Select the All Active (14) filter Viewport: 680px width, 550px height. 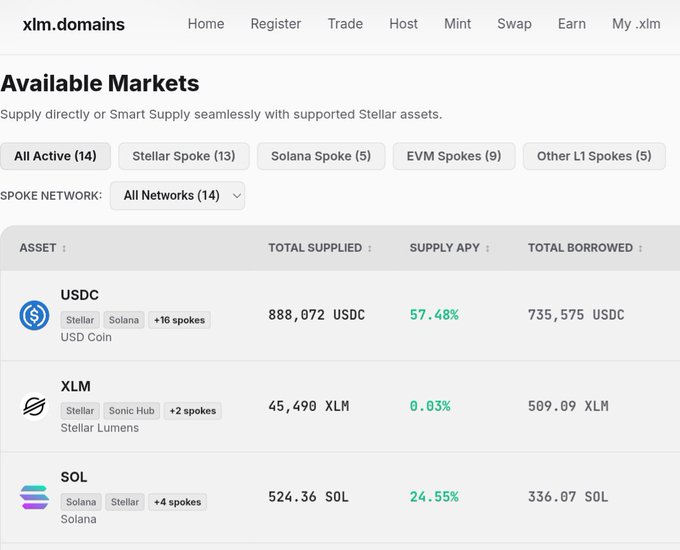click(56, 156)
